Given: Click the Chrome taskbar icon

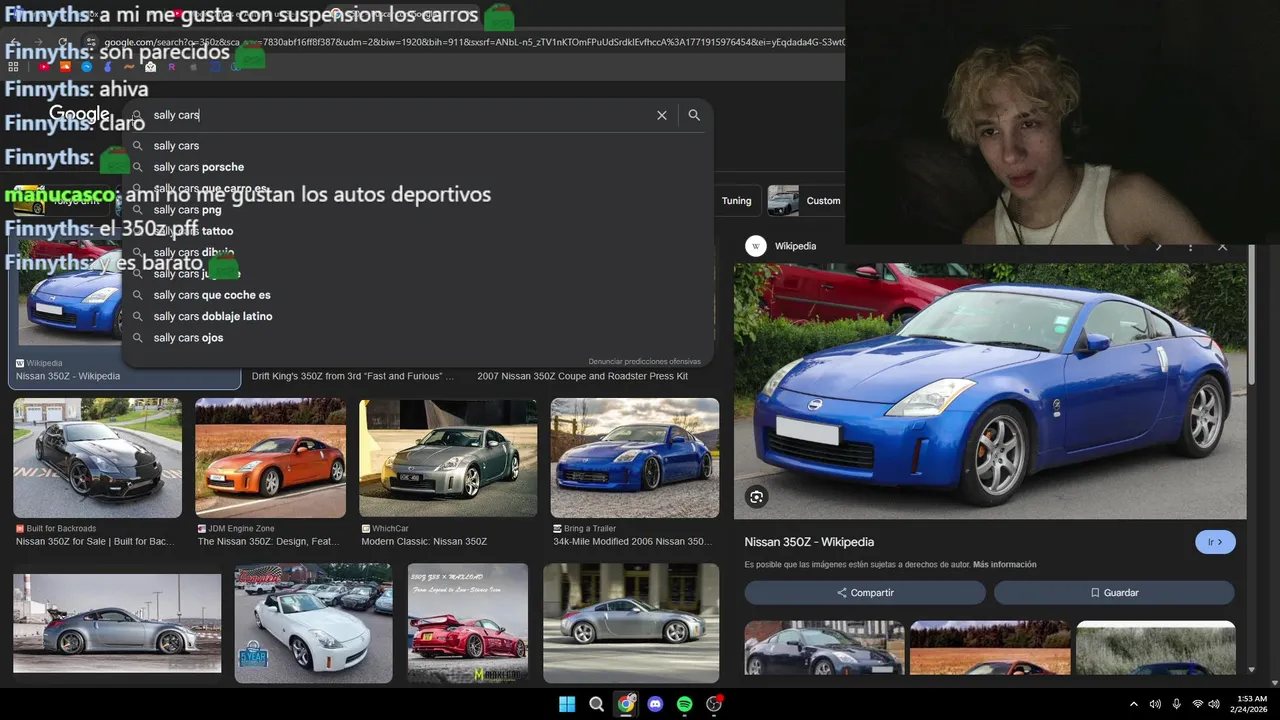Looking at the screenshot, I should click(x=625, y=704).
